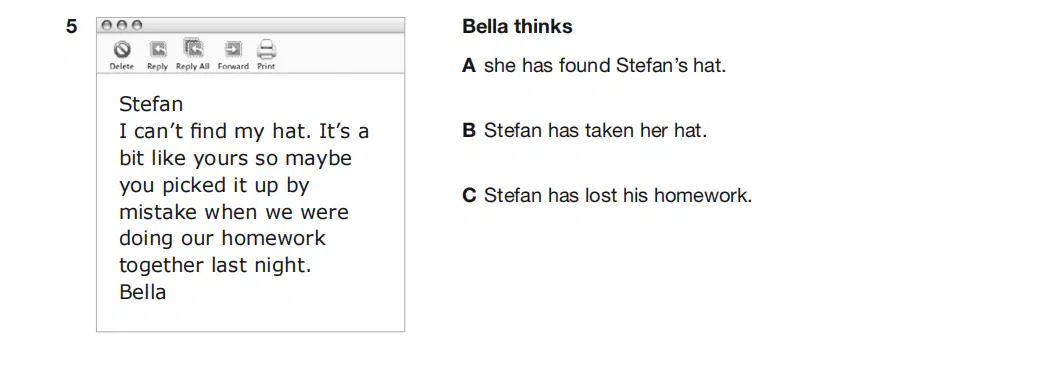Screen dimensions: 1061x367
Task: Click the Delete icon in email toolbar
Action: pyautogui.click(x=122, y=49)
